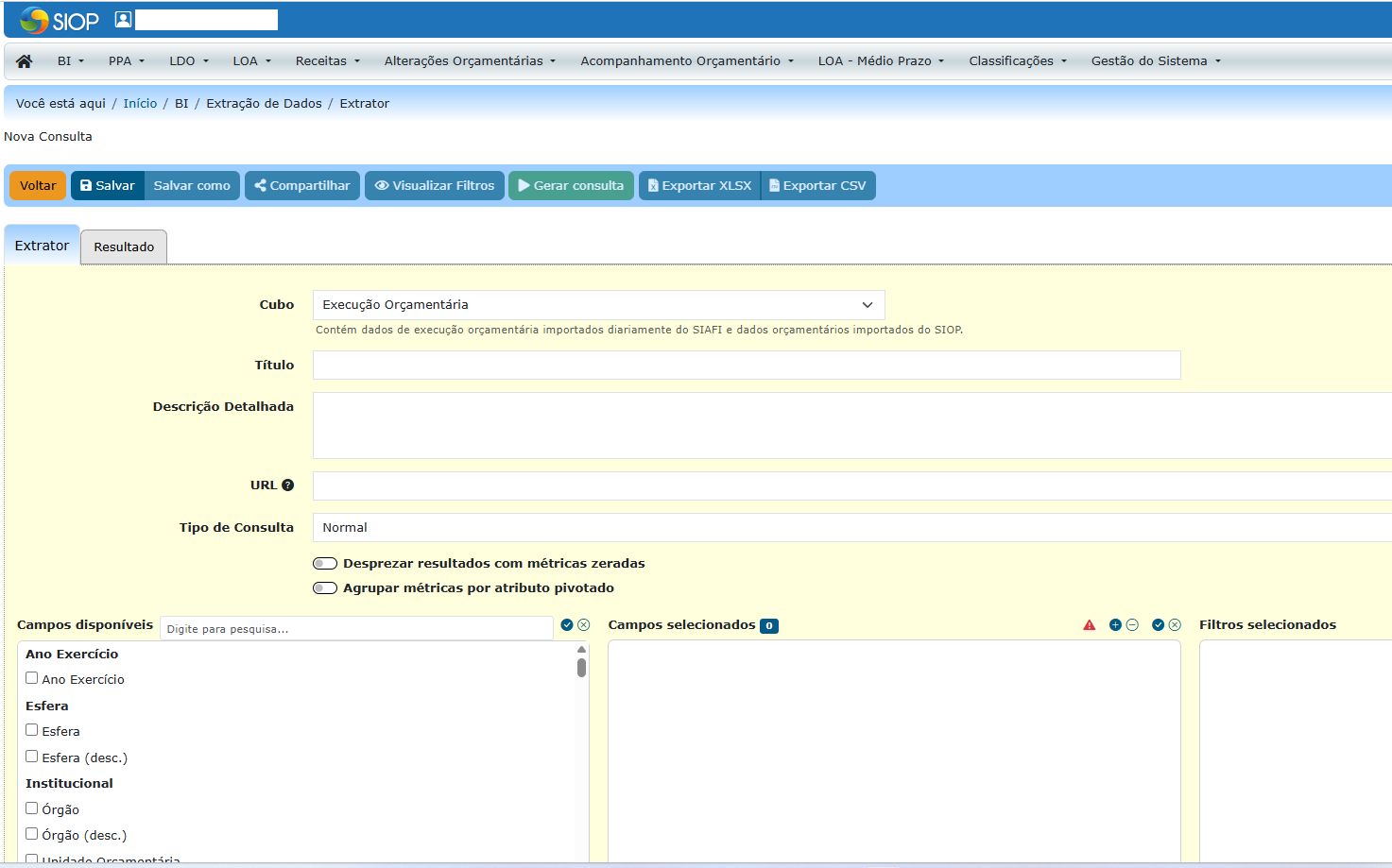Open the Classificações menu
The height and width of the screenshot is (868, 1392).
[x=1018, y=60]
